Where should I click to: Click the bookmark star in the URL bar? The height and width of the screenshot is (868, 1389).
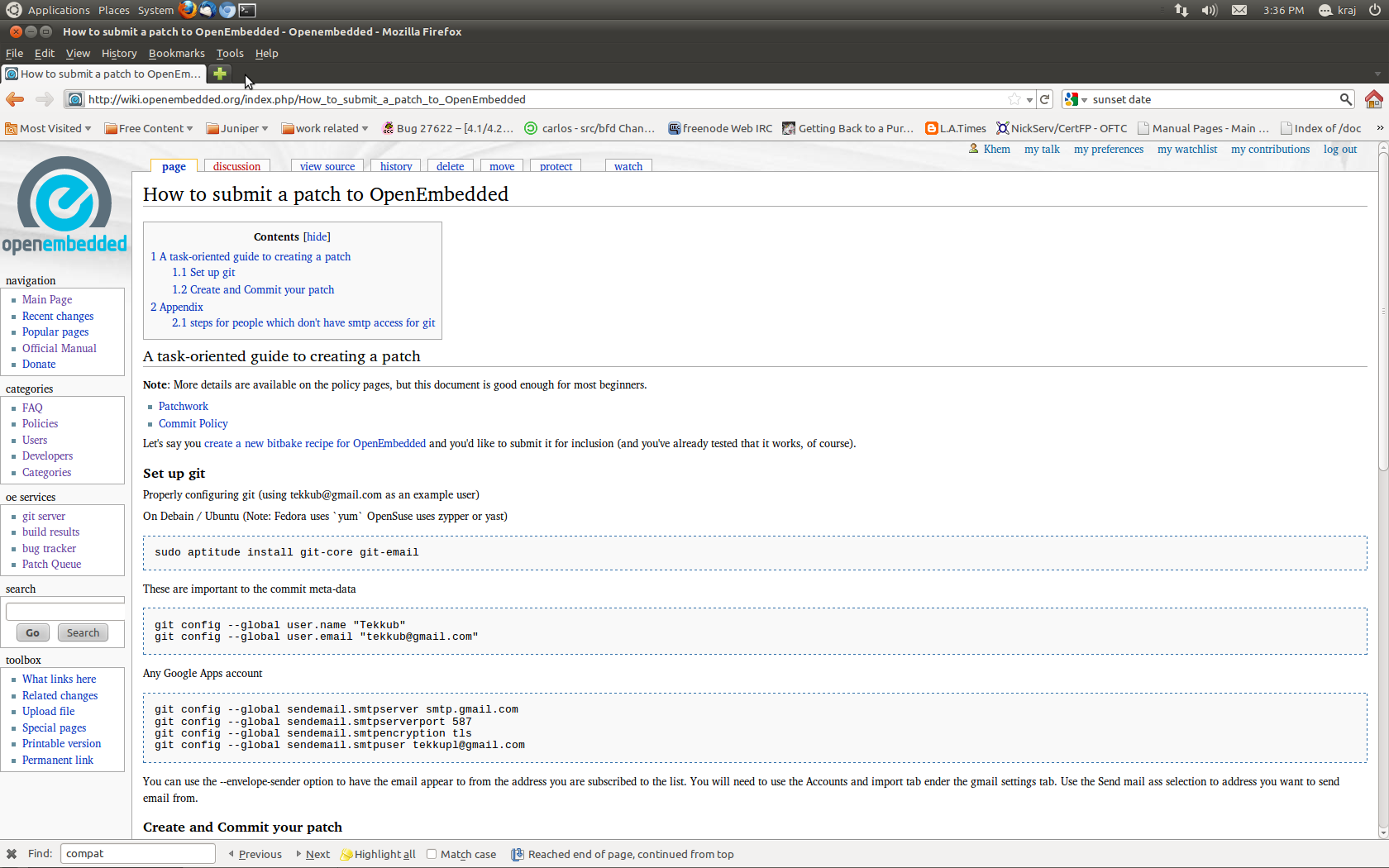tap(1014, 99)
